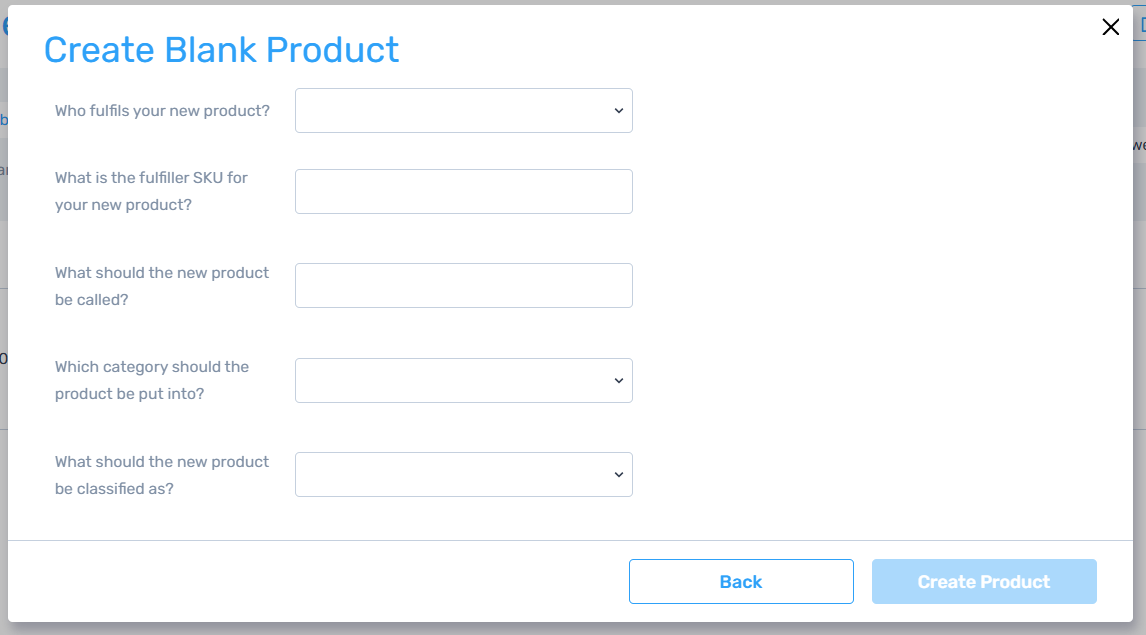The width and height of the screenshot is (1146, 635).
Task: Click the chevron arrow on the fulfiller dropdown
Action: (x=618, y=111)
